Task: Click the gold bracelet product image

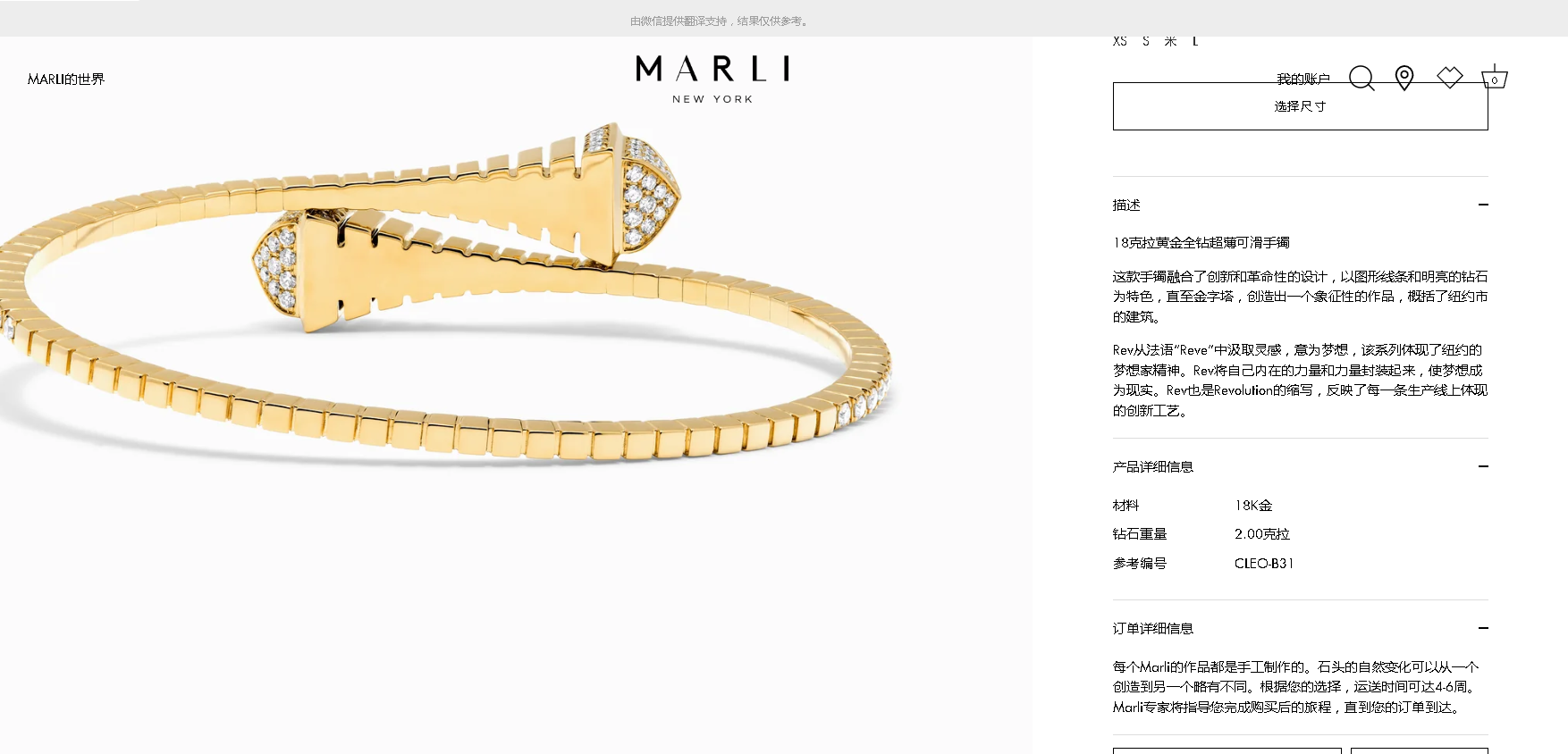Action: (447, 295)
